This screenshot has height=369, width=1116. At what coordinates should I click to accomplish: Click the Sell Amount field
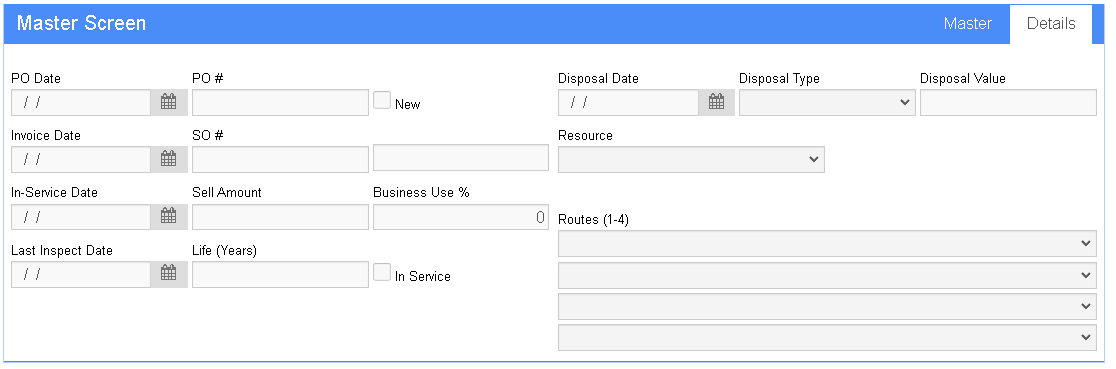point(280,217)
